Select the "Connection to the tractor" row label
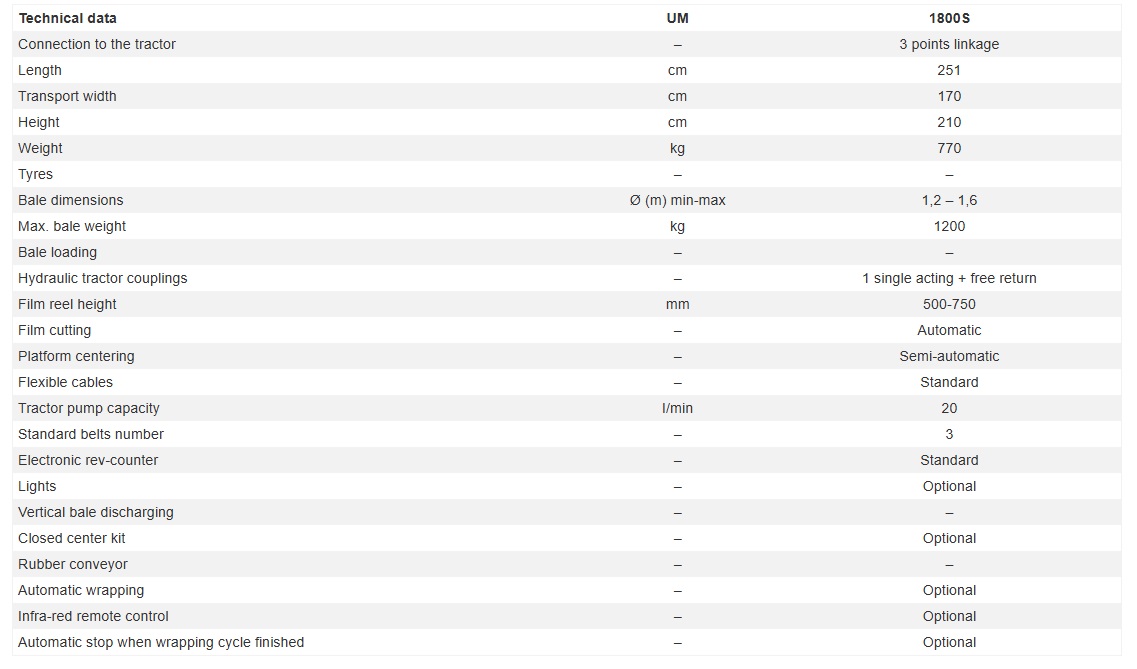The height and width of the screenshot is (669, 1137). 97,44
